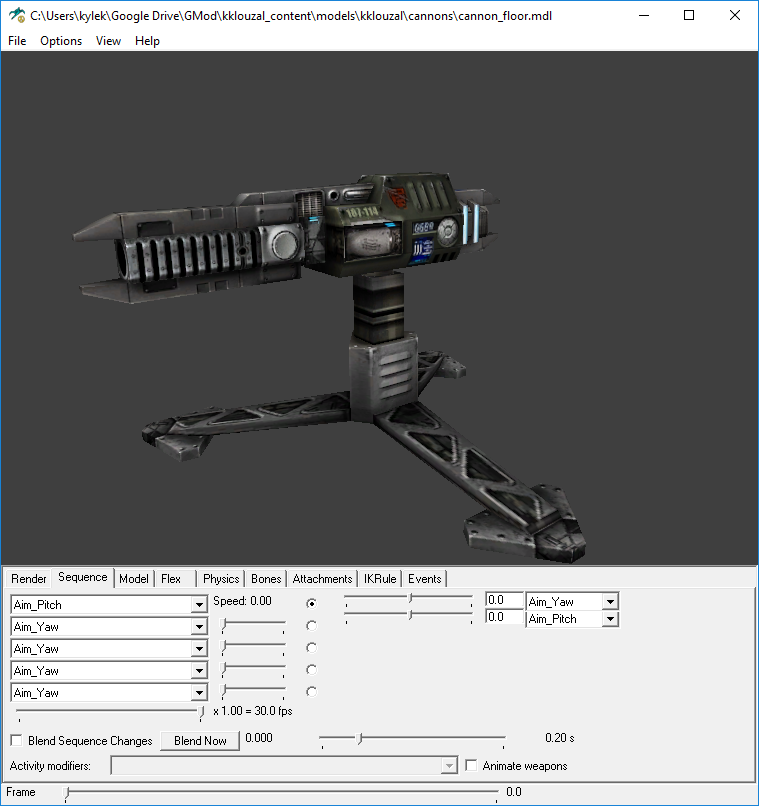Click the blend time slider near 0.20 s
The width and height of the screenshot is (759, 806).
point(412,740)
